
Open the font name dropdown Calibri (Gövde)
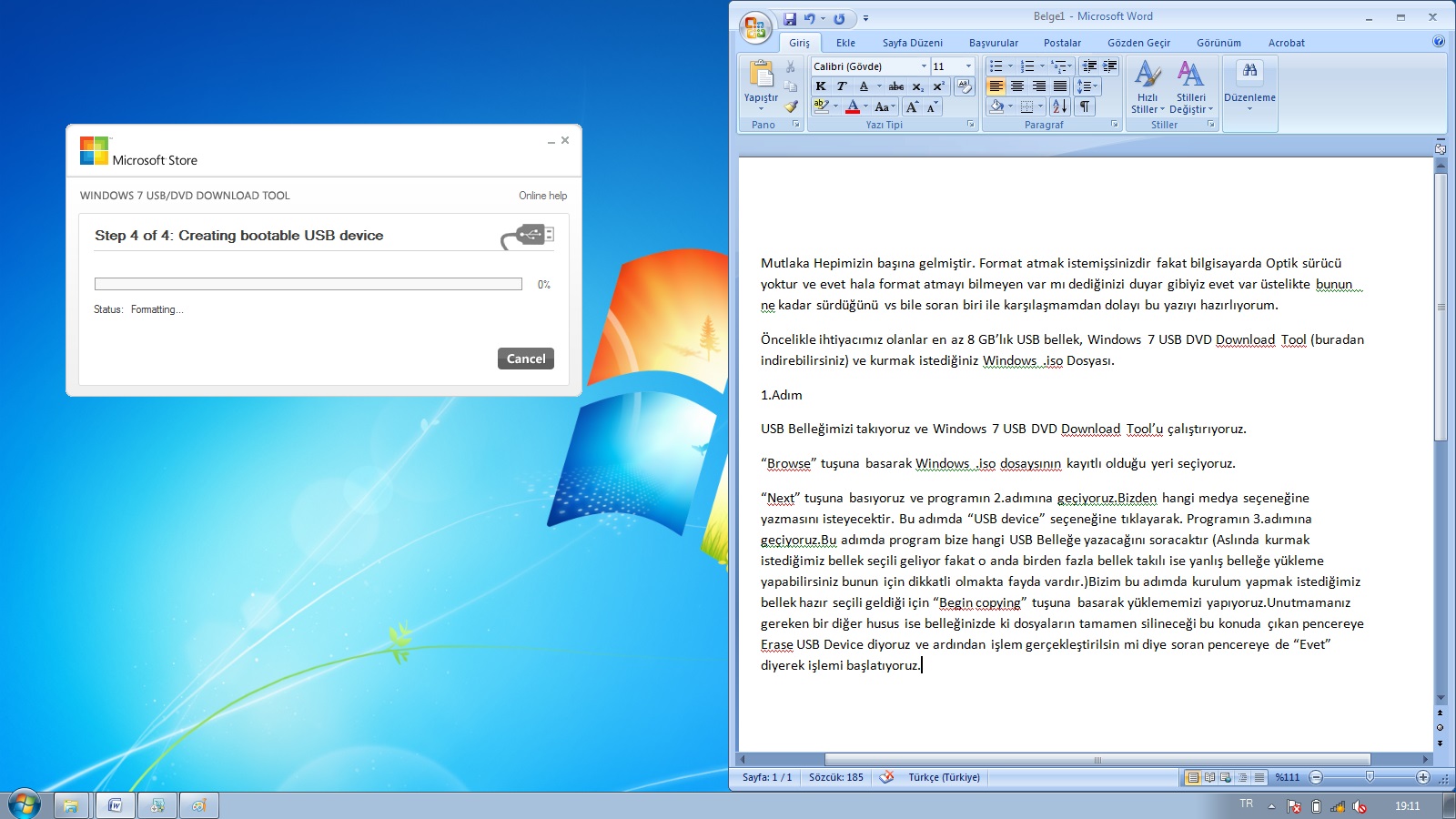click(924, 66)
